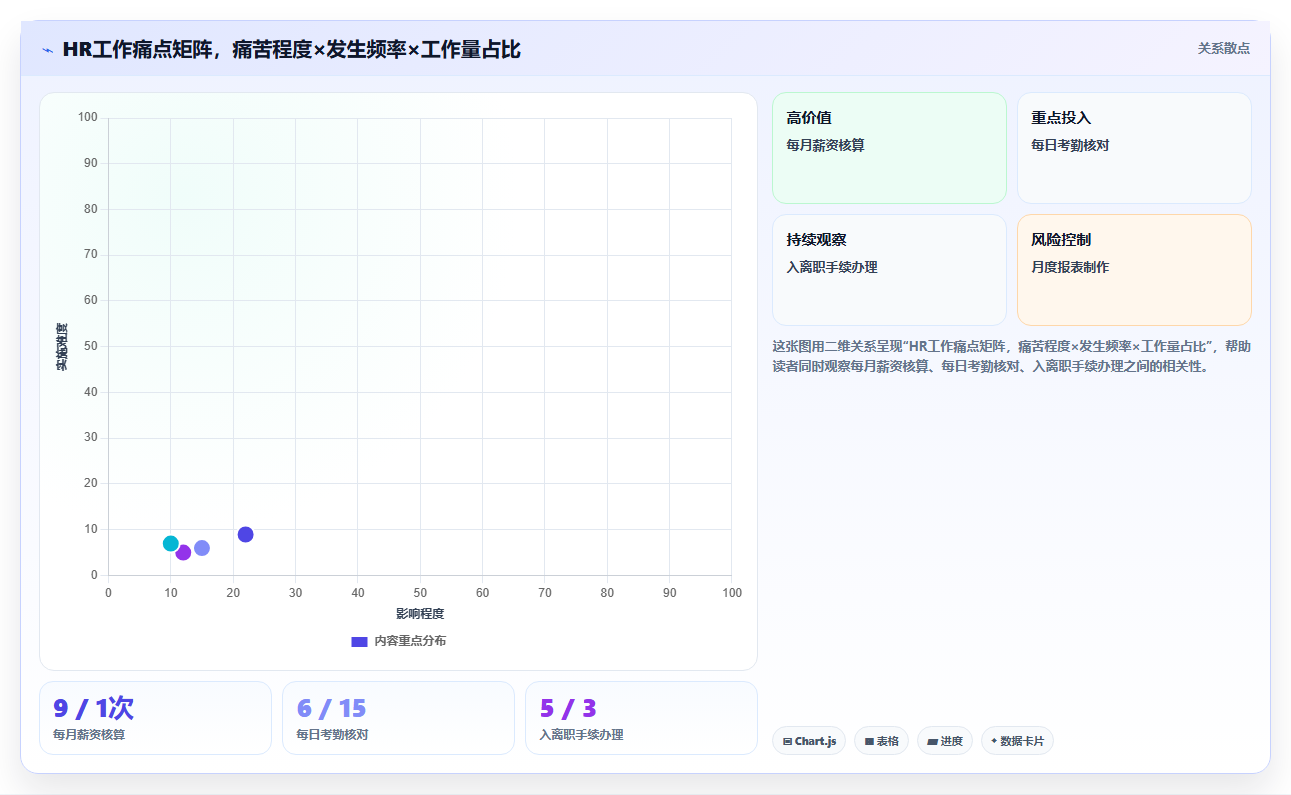Click the 6 / 15 stat card
The width and height of the screenshot is (1291, 795).
[x=398, y=718]
